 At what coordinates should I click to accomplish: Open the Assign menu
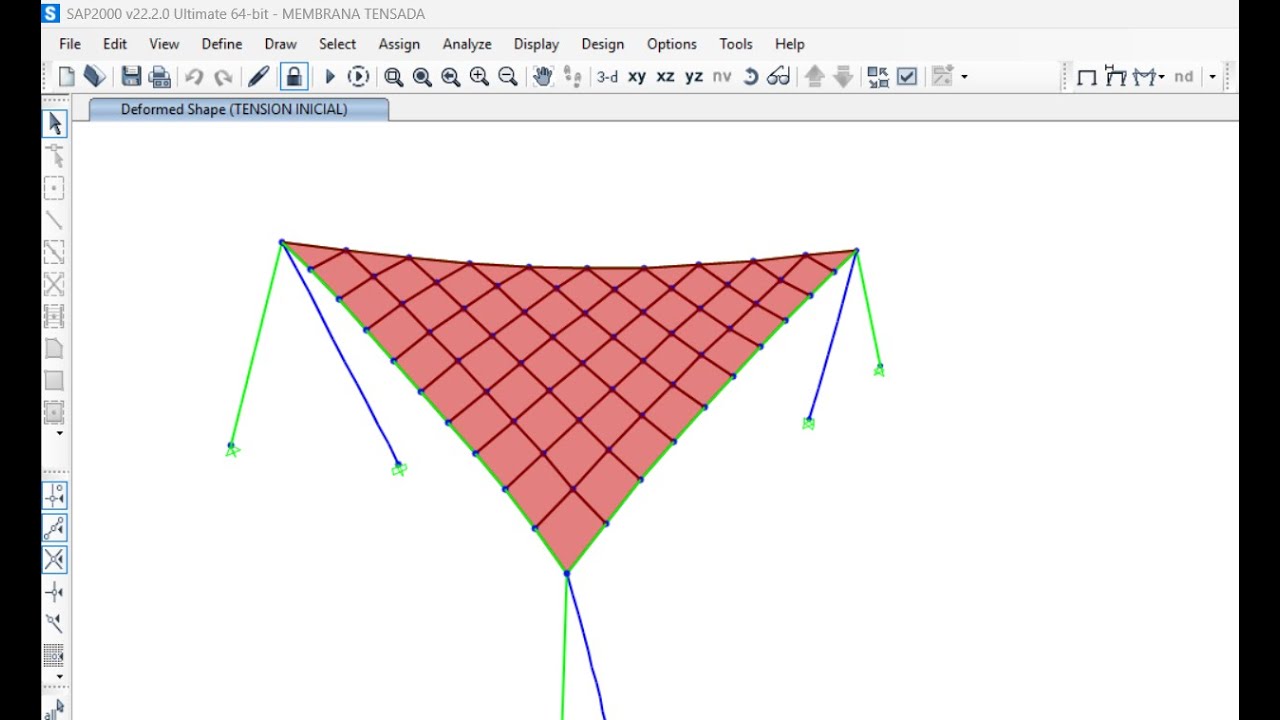pos(399,44)
